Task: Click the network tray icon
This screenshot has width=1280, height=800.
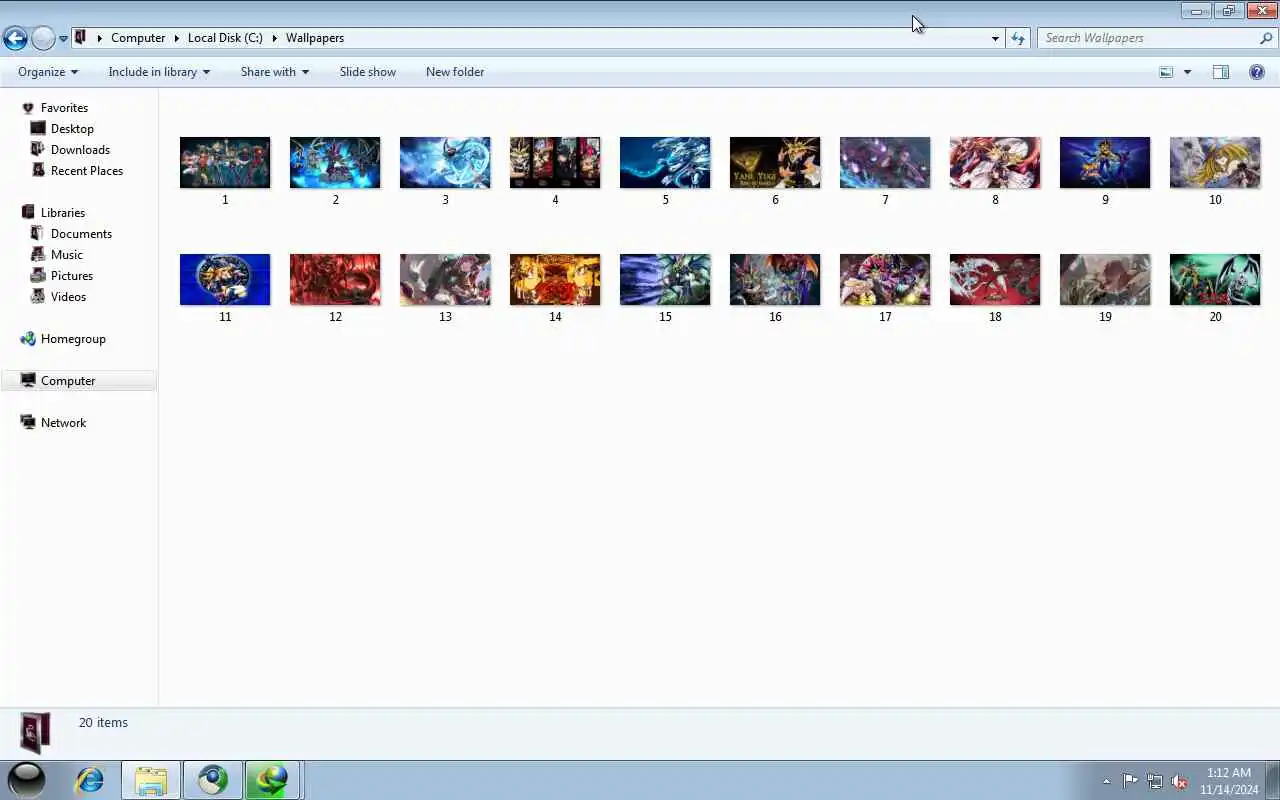Action: [x=1155, y=781]
